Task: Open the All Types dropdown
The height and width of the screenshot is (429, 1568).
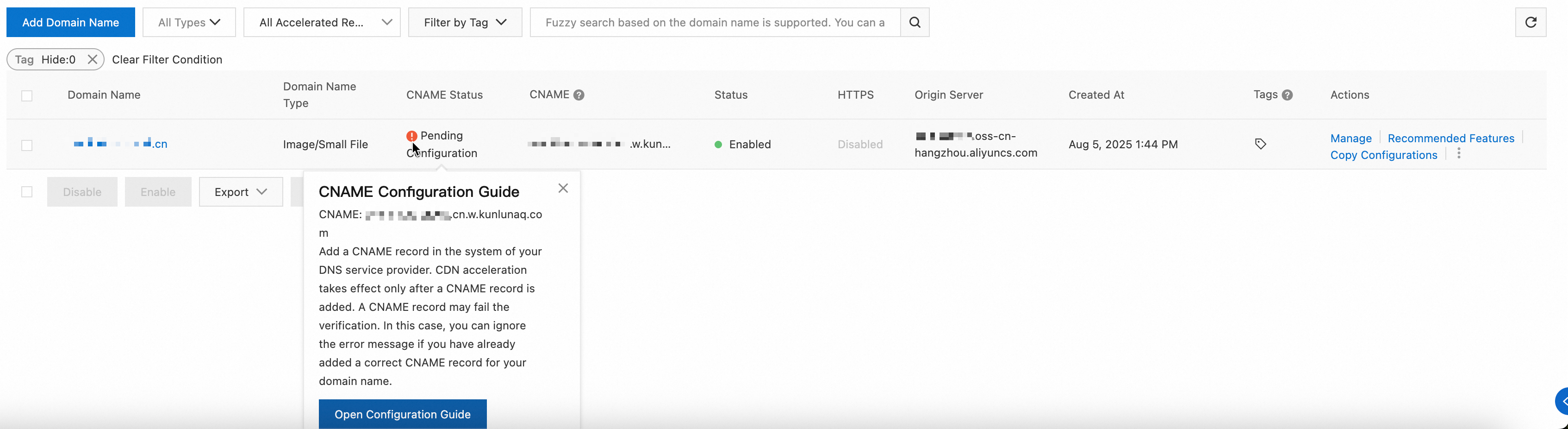Action: pyautogui.click(x=189, y=23)
